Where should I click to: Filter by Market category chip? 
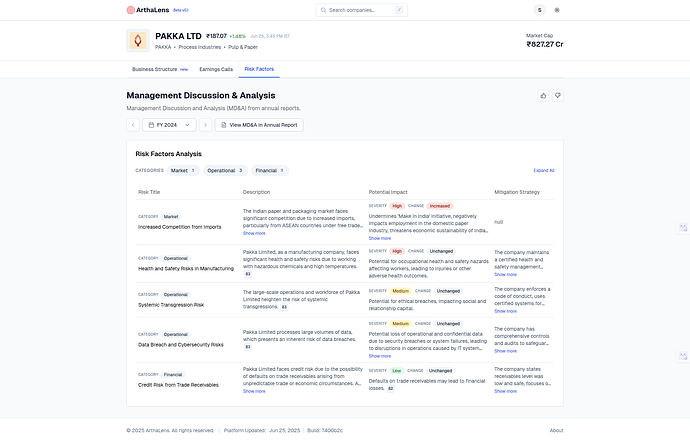(183, 170)
